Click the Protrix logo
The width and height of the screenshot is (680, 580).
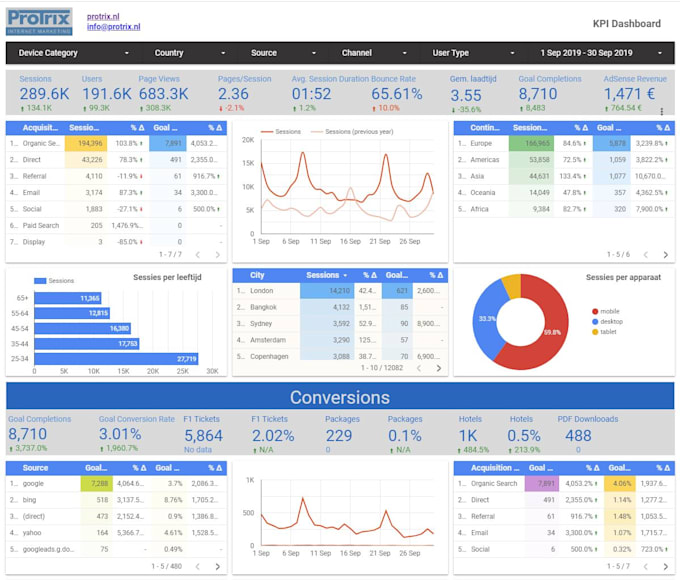[x=39, y=21]
